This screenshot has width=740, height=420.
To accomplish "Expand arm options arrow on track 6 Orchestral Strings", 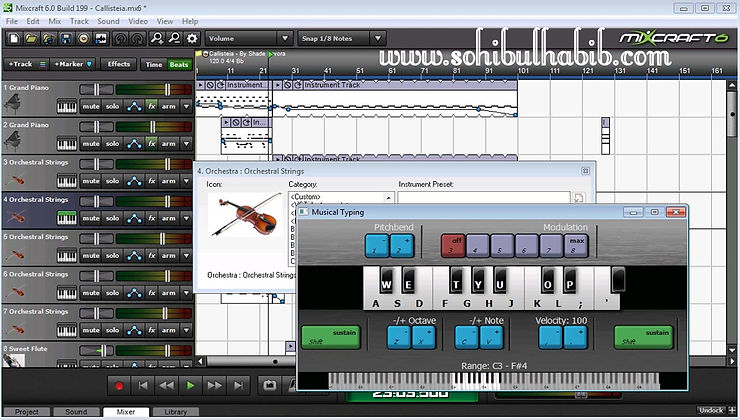I will (x=186, y=293).
